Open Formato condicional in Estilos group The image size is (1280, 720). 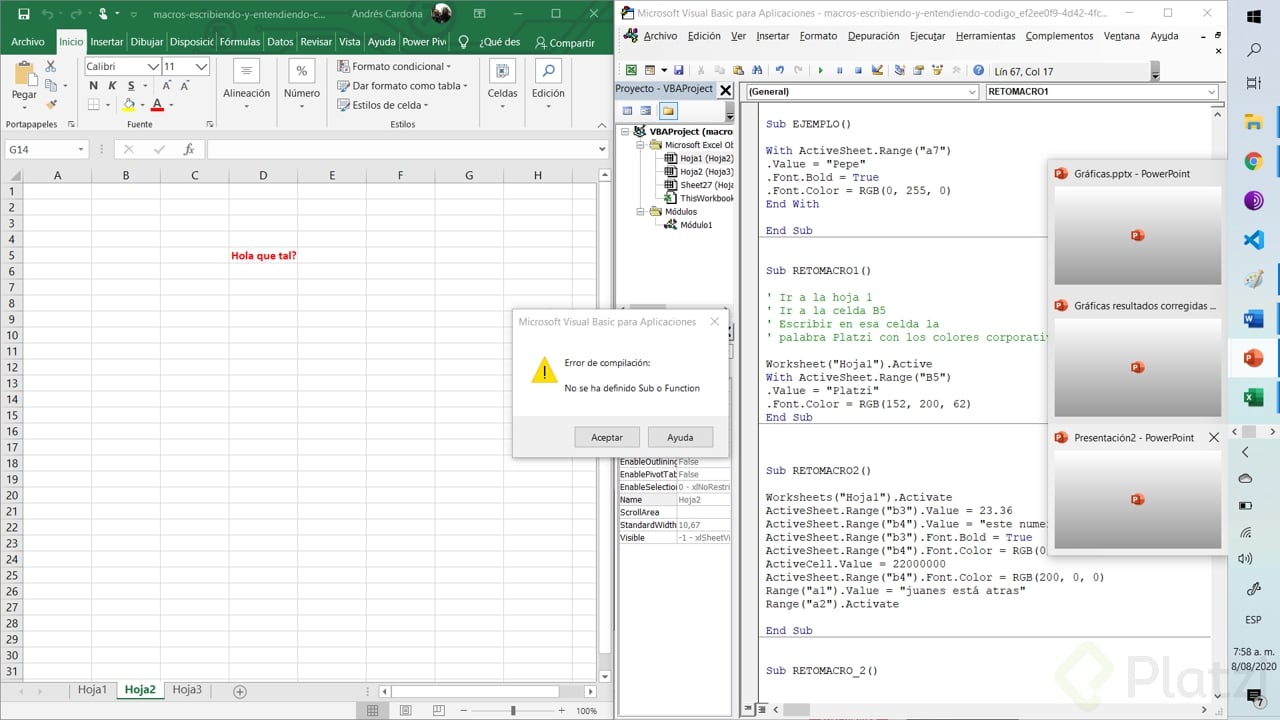[x=394, y=67]
